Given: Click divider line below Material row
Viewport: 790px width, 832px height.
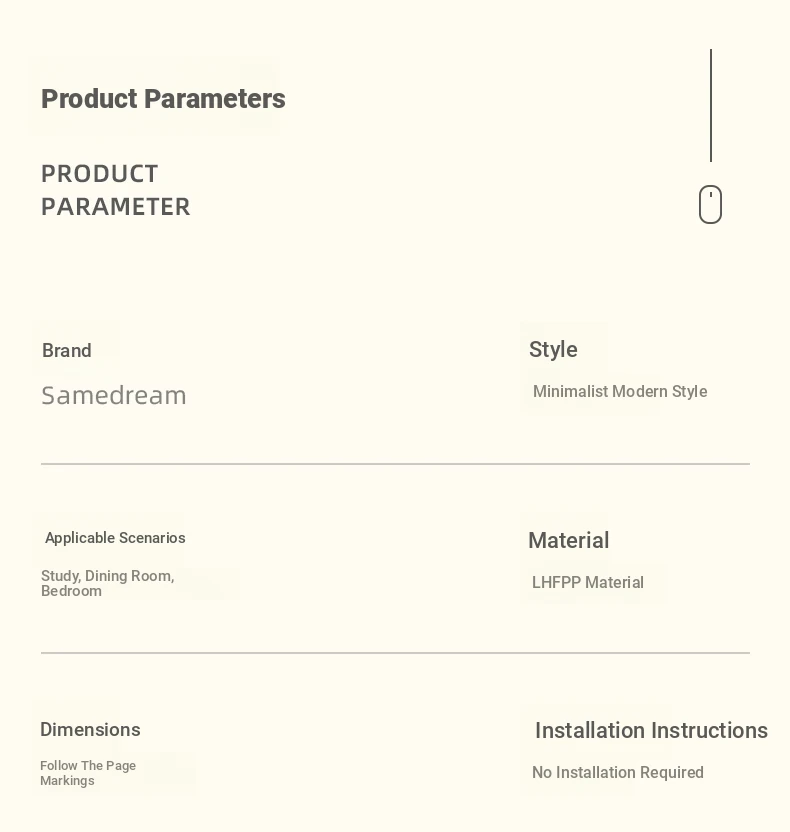Looking at the screenshot, I should tap(395, 653).
